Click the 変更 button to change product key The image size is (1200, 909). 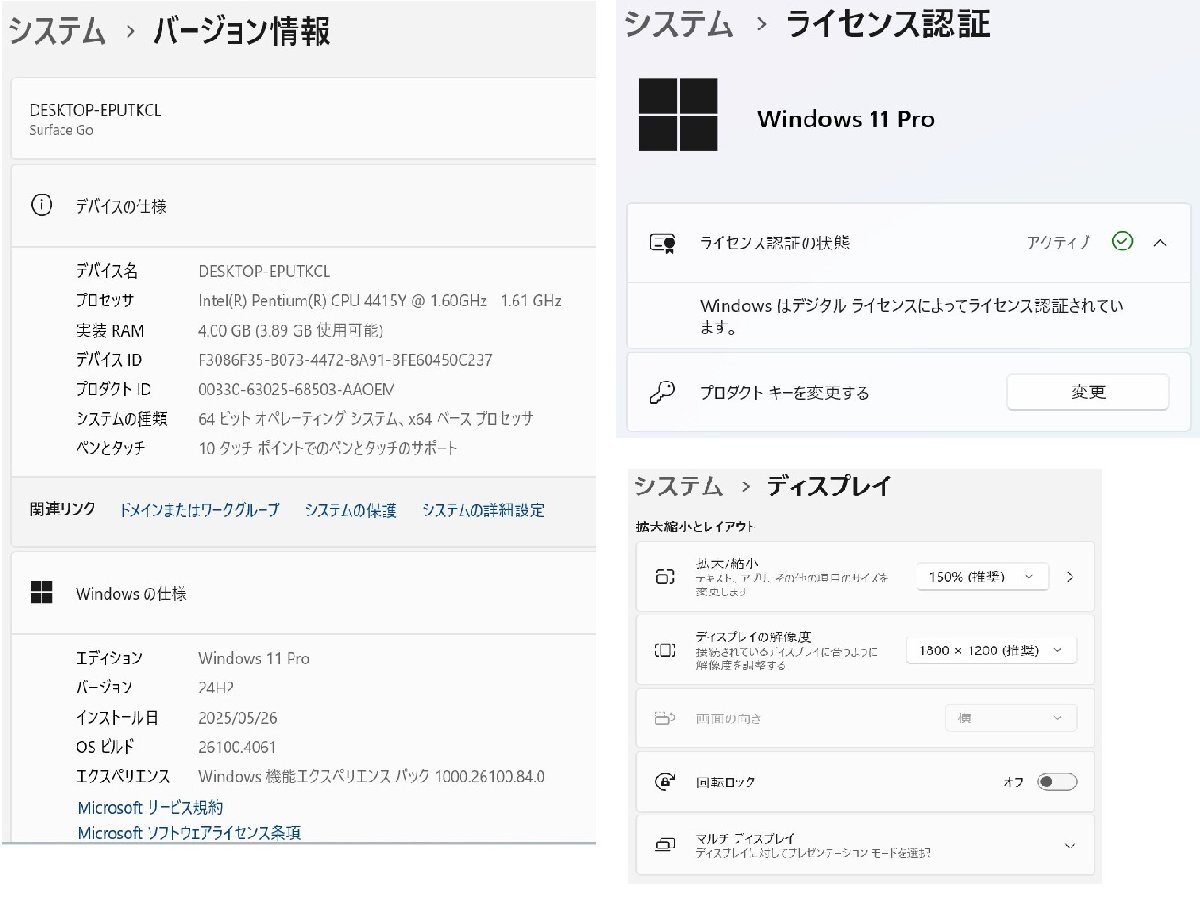(1088, 392)
